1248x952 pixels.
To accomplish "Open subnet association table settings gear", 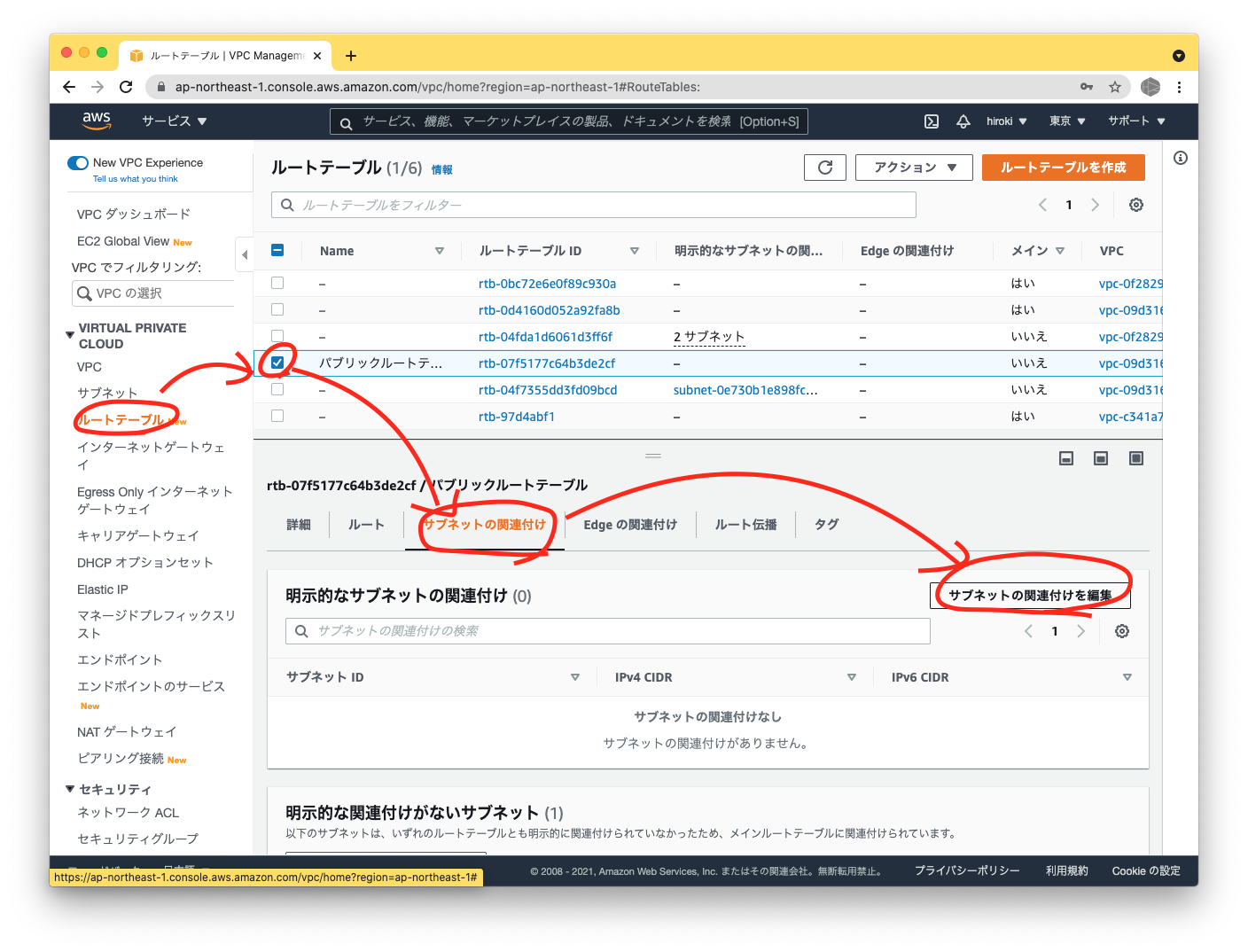I will 1121,630.
